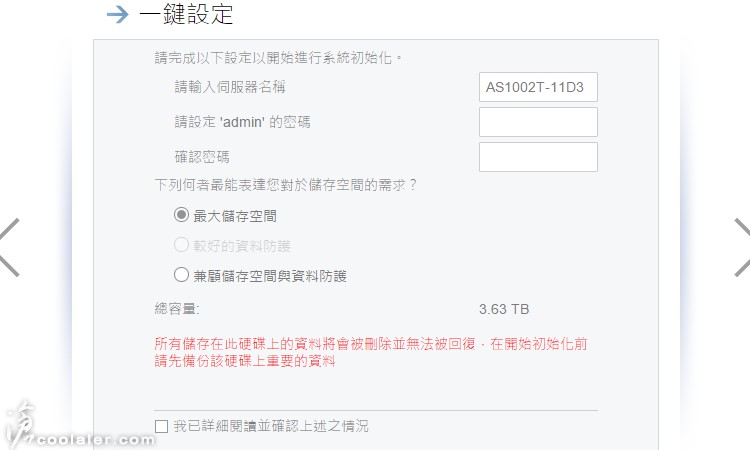750x450 pixels.
Task: Click the 確認密碼 input field
Action: click(x=538, y=157)
